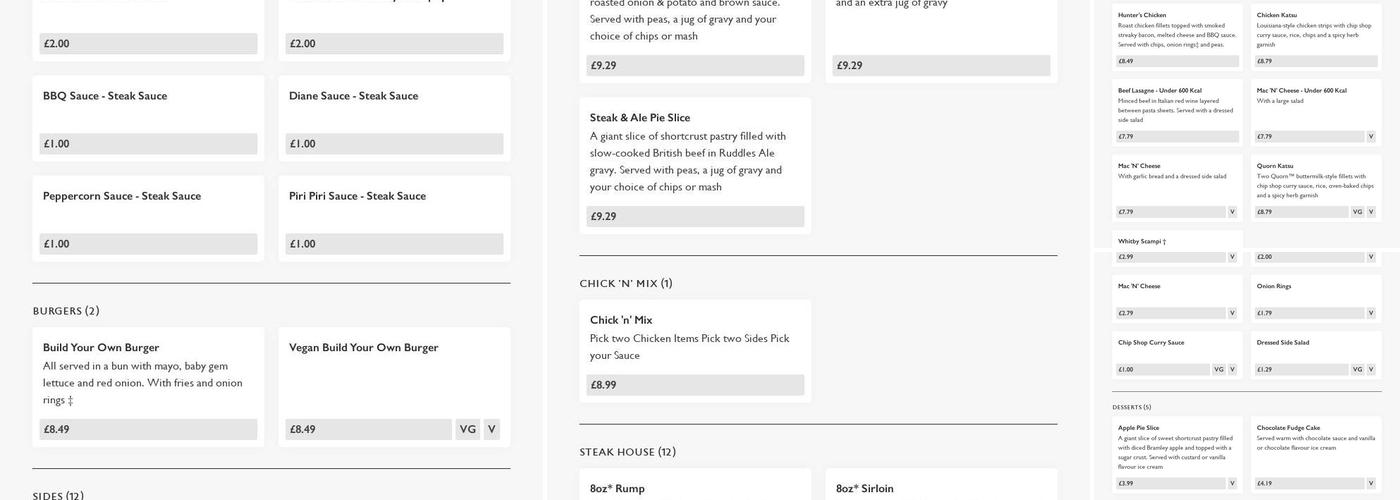Viewport: 1400px width, 500px height.
Task: Click the CHICK 'N' MIX (1) heading
Action: [626, 283]
